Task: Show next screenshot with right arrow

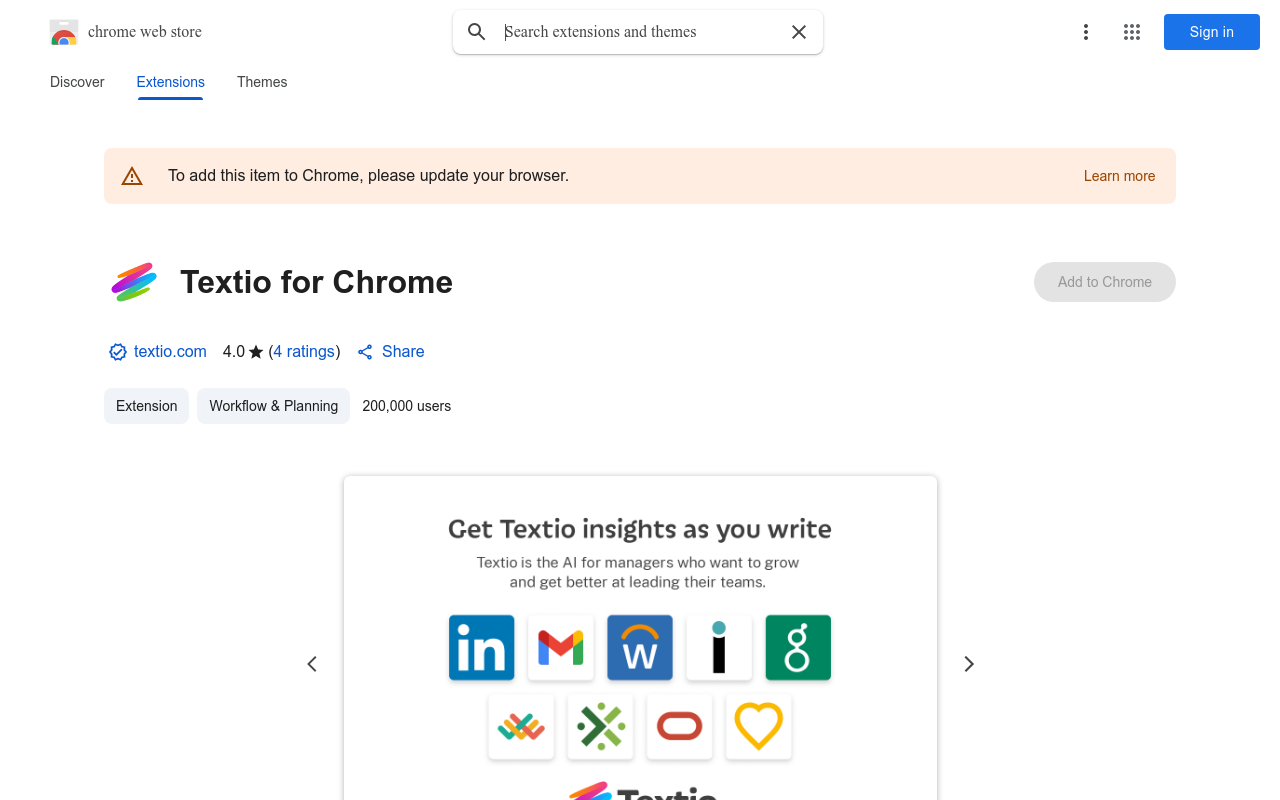Action: (968, 664)
